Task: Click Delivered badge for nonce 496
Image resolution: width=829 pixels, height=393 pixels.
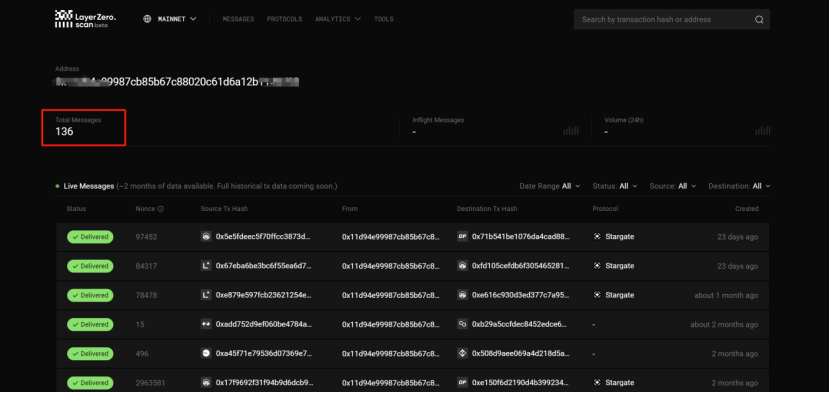Action: pos(90,353)
